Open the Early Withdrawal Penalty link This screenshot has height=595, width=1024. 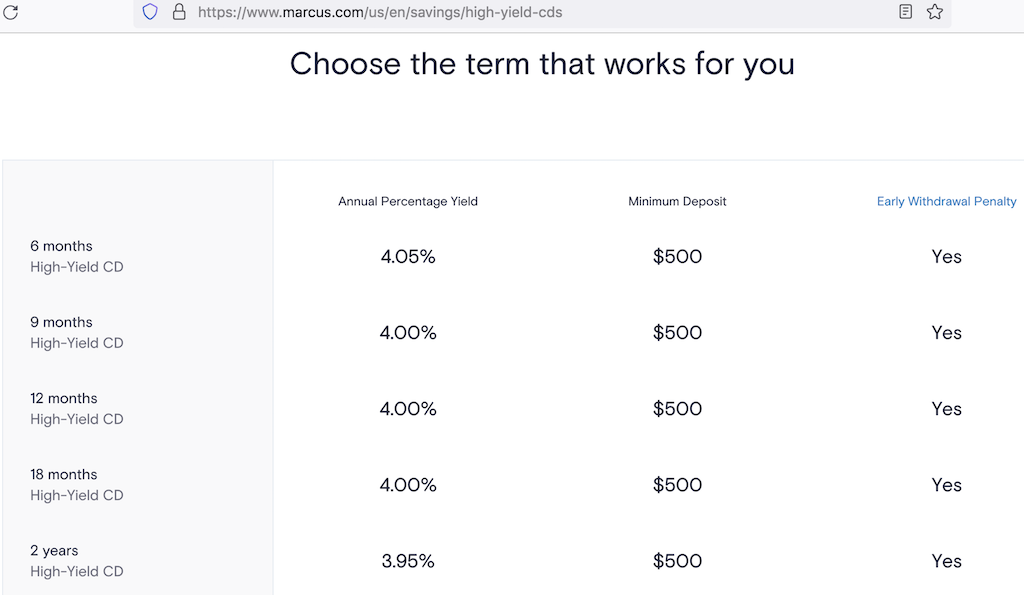[946, 201]
